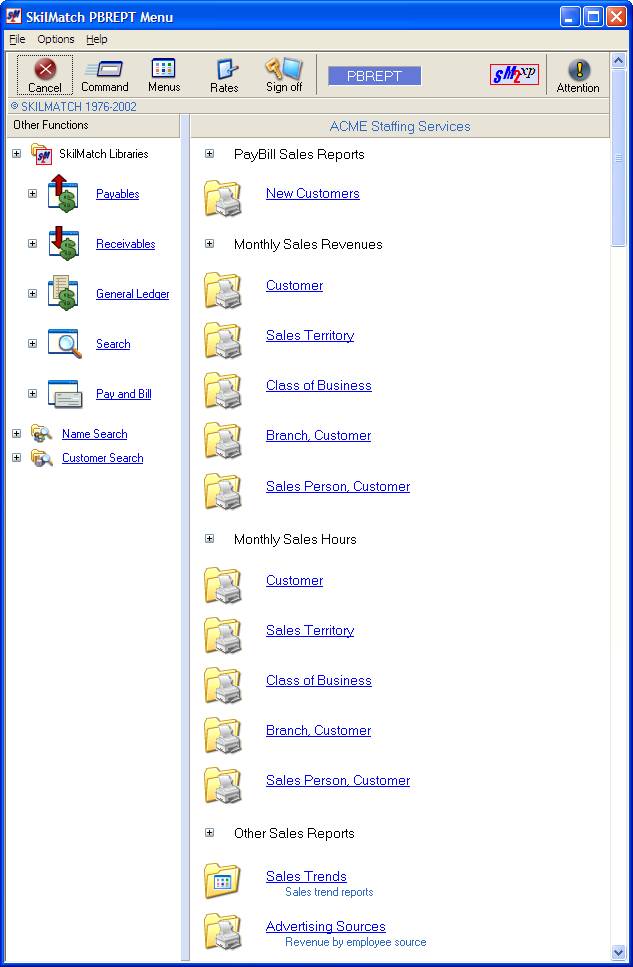Open the Menus toolbar icon

click(x=163, y=68)
